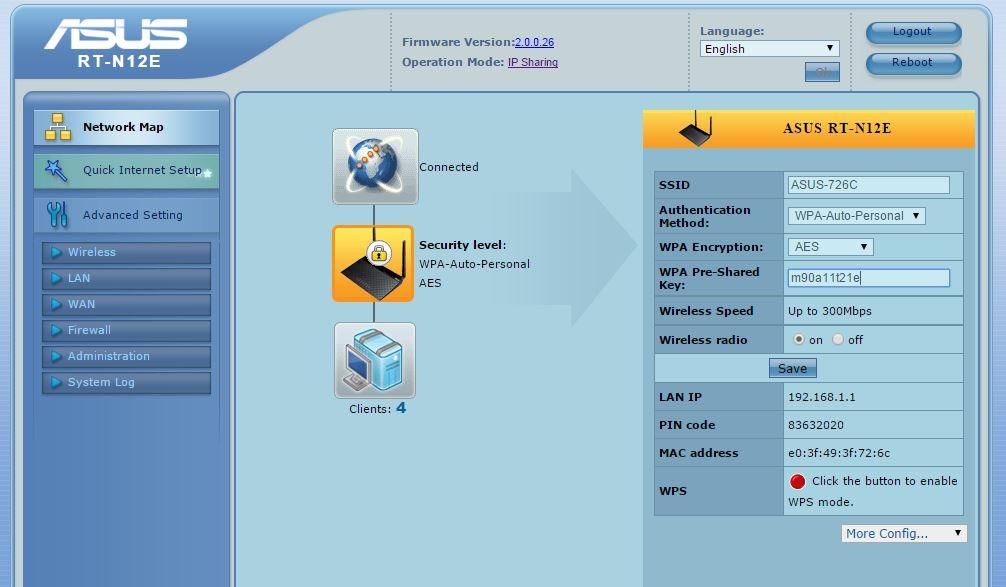Click the ASUS RT-N12E panel title
Screen dimensions: 1006x587
(x=837, y=128)
